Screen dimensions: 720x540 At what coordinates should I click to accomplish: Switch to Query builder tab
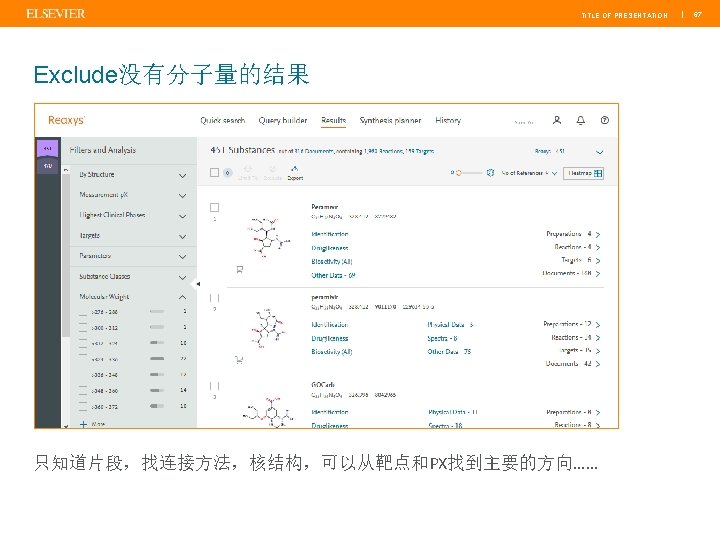pyautogui.click(x=282, y=120)
